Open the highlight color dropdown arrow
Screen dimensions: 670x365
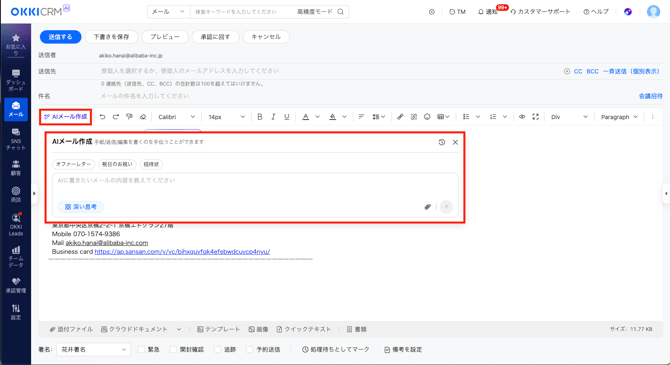[x=344, y=117]
